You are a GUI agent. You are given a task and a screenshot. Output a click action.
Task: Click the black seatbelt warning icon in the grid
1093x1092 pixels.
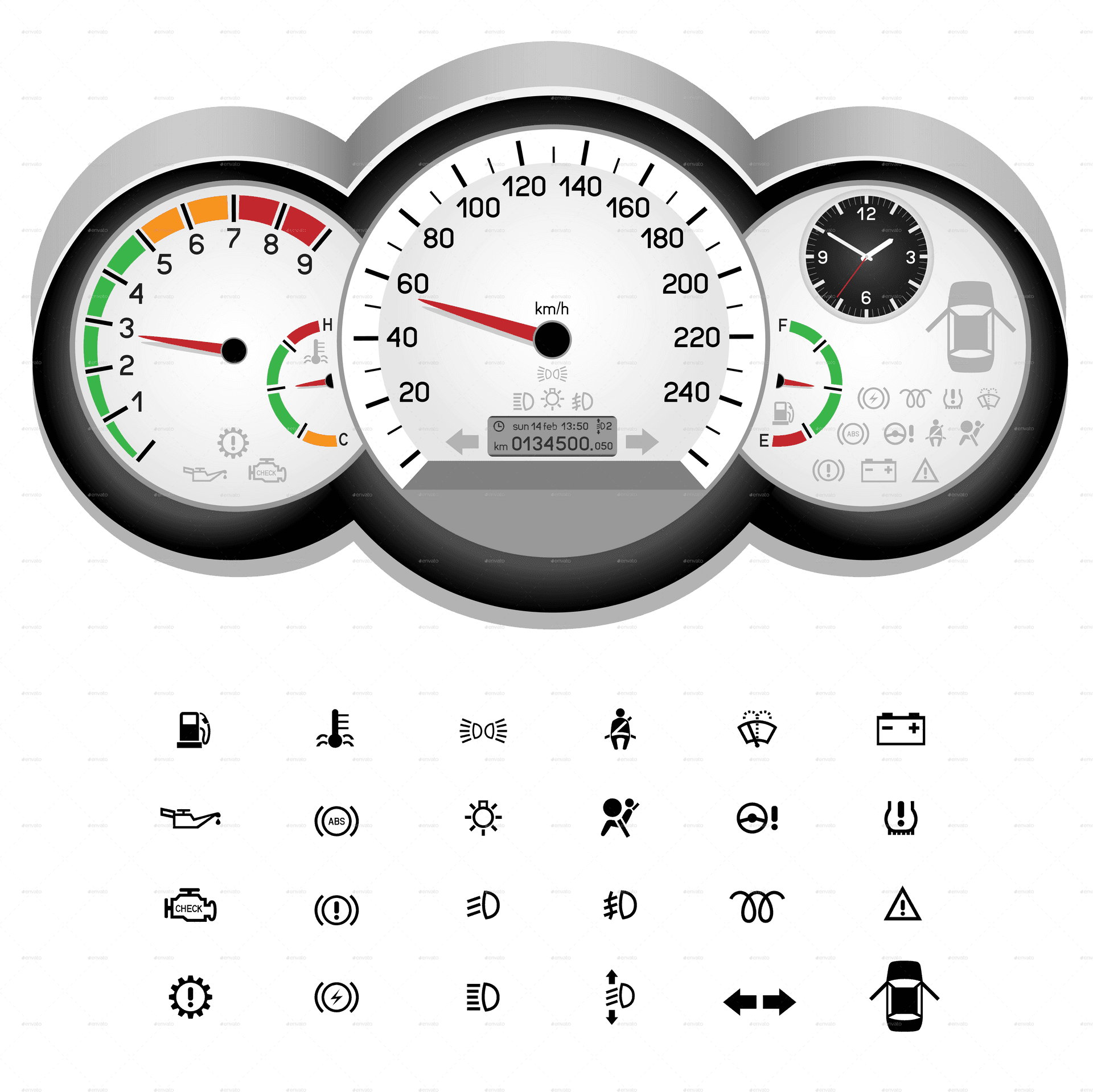[x=621, y=729]
